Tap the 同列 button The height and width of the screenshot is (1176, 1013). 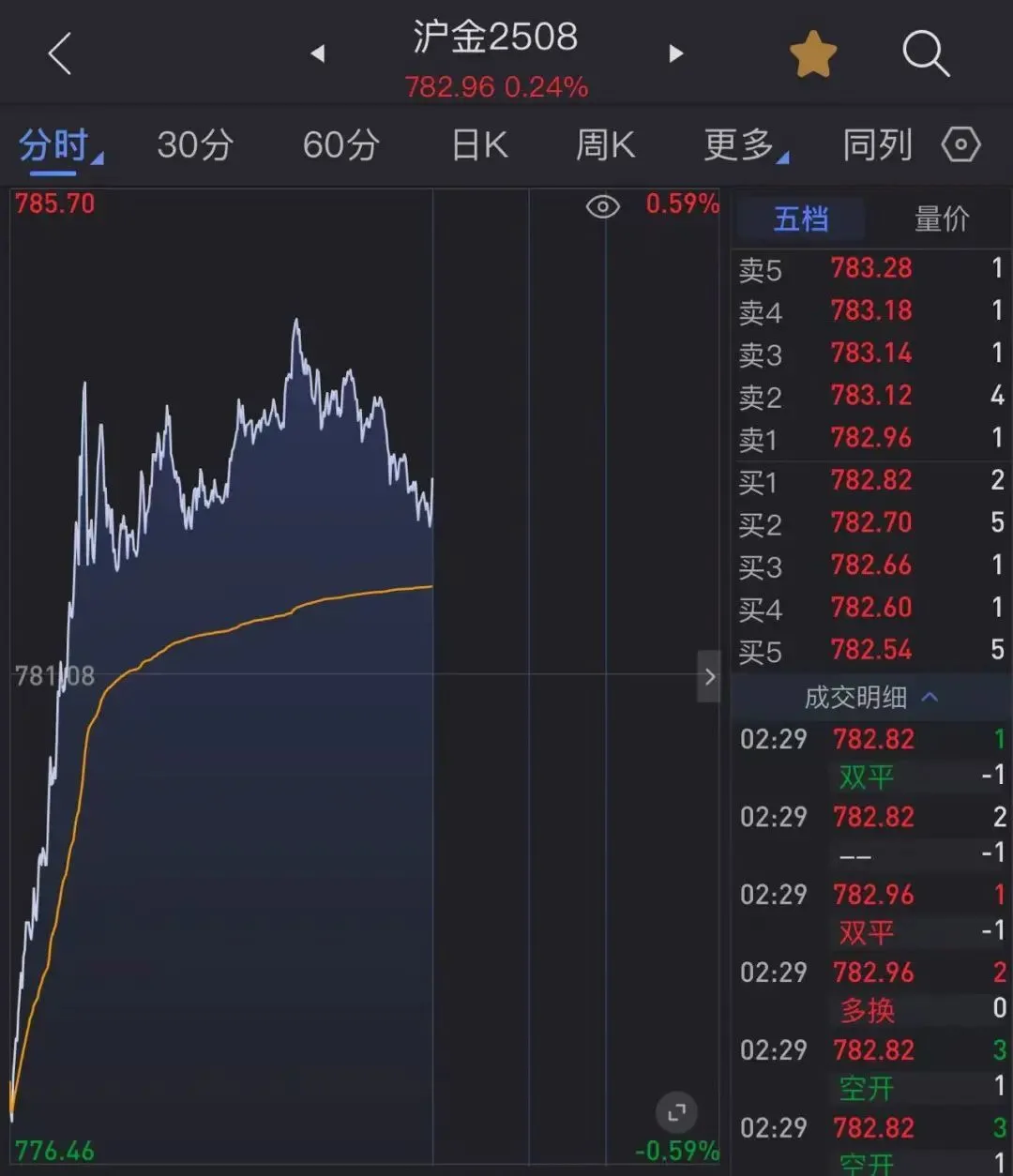pos(877,145)
